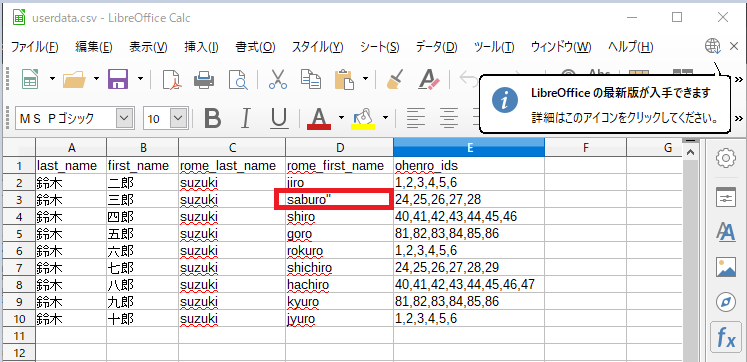Select the Clone Formatting brush
This screenshot has width=747, height=362.
[x=395, y=80]
